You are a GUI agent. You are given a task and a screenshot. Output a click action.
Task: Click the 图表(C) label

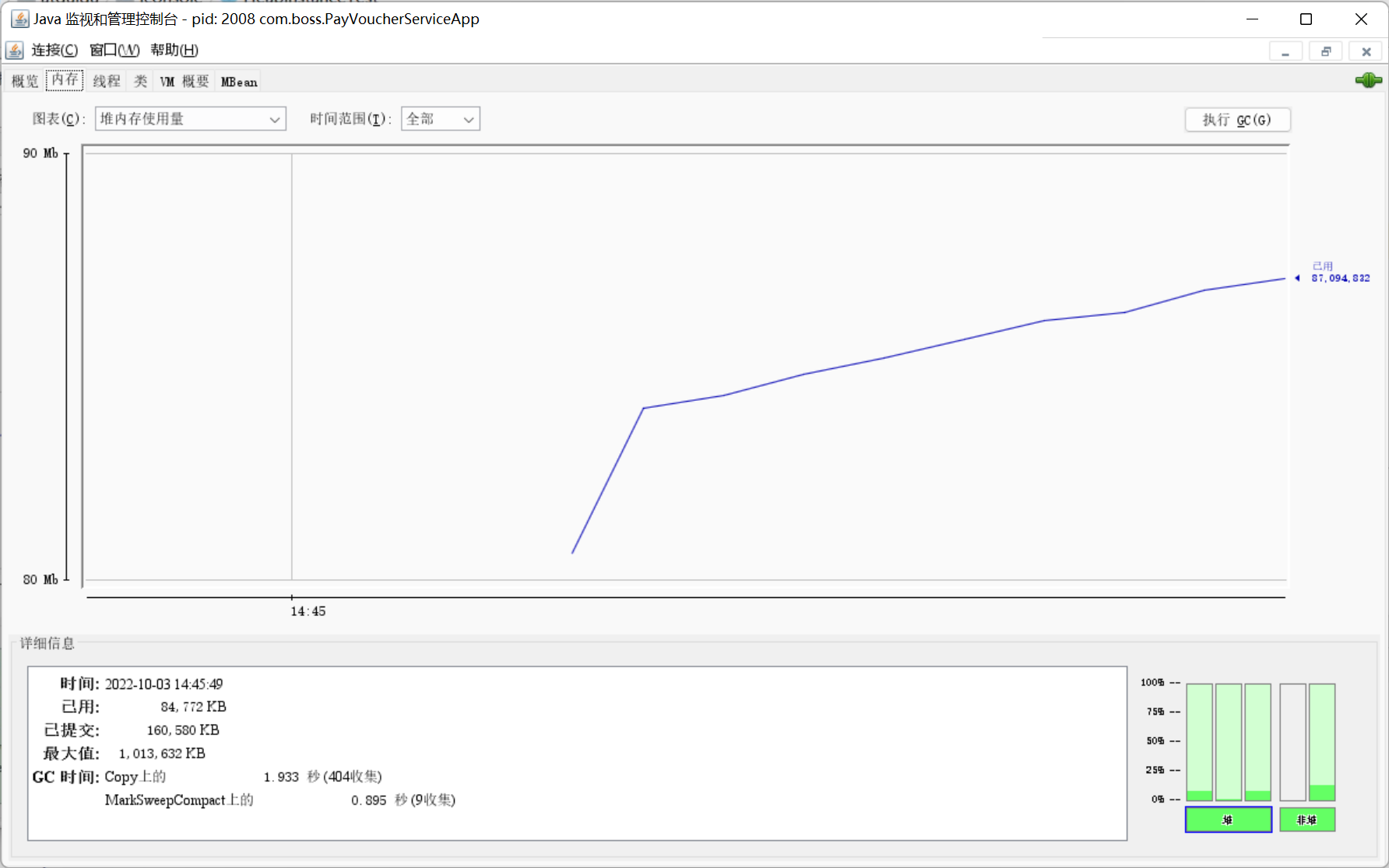click(x=58, y=119)
